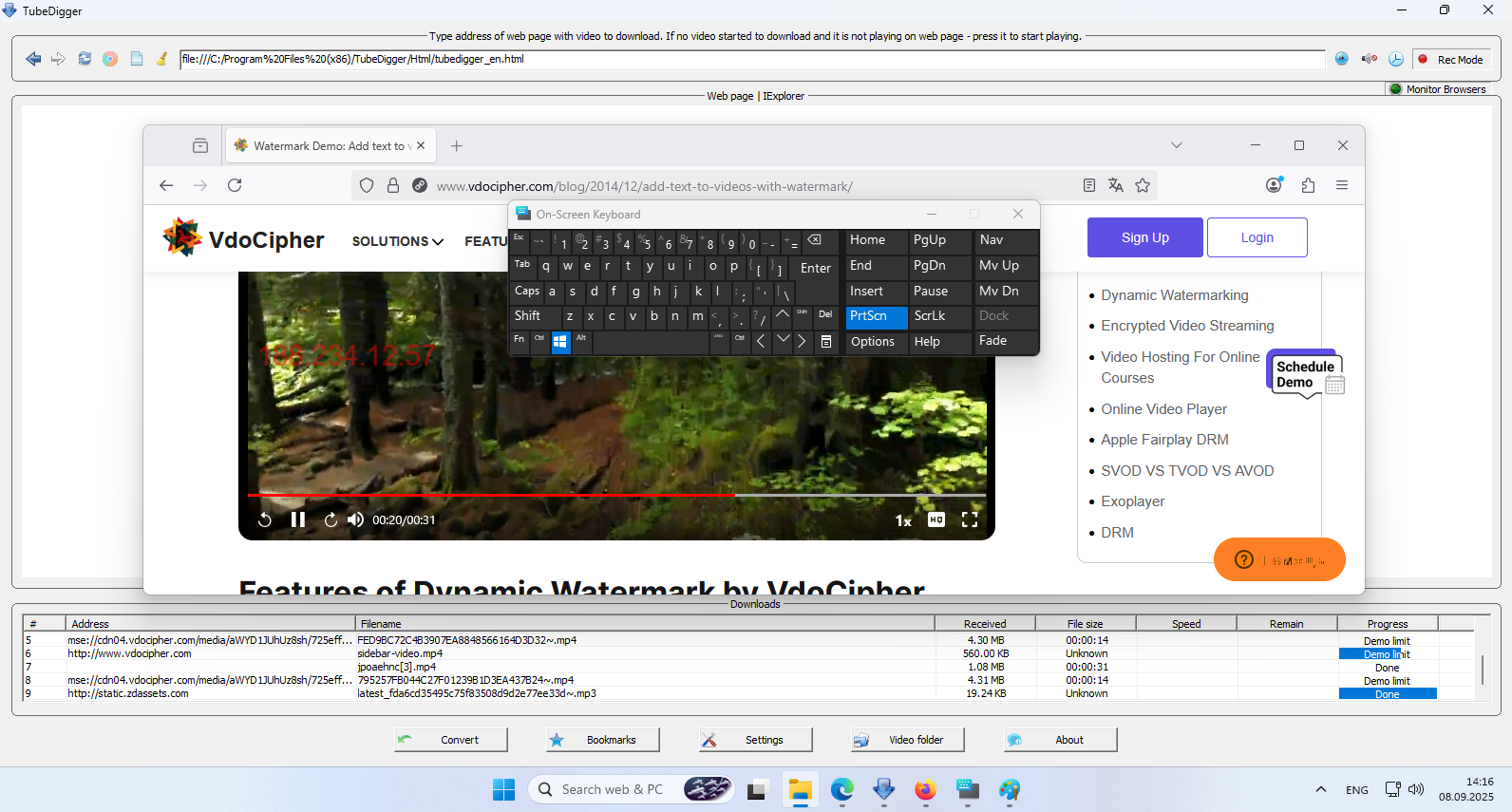Toggle ScrLk key on On-Screen Keyboard
1512x812 pixels.
click(x=940, y=316)
